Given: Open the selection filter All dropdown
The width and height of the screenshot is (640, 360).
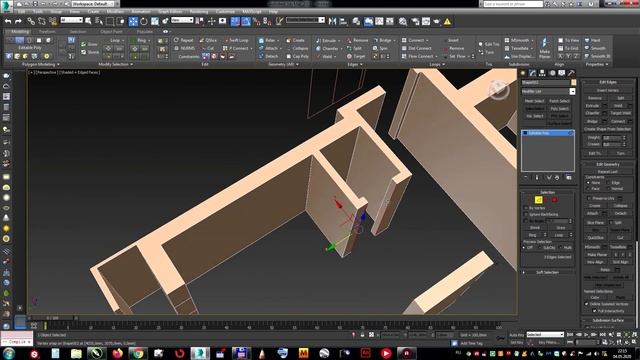Looking at the screenshot, I should [72, 20].
